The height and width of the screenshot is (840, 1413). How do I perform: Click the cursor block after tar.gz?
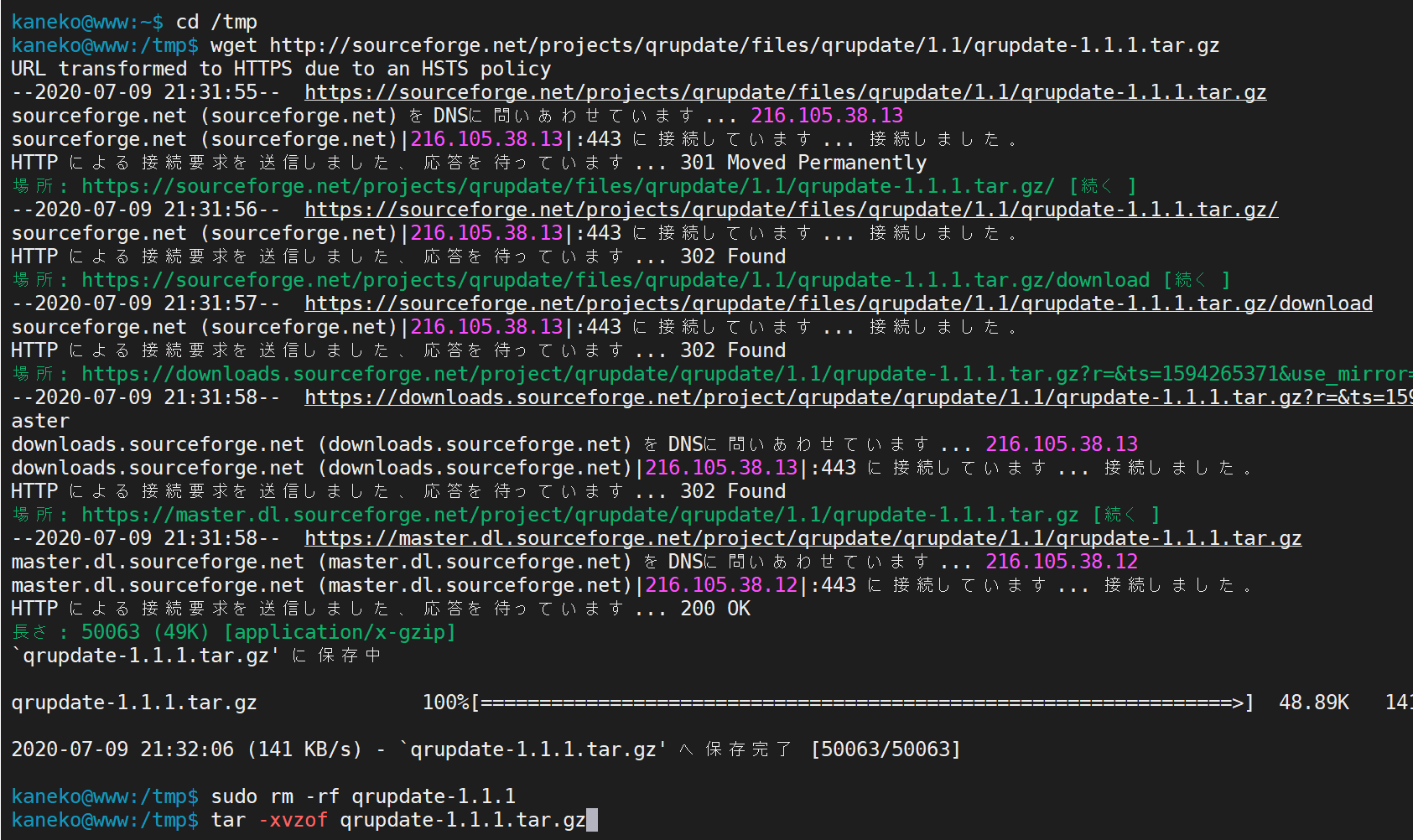592,820
